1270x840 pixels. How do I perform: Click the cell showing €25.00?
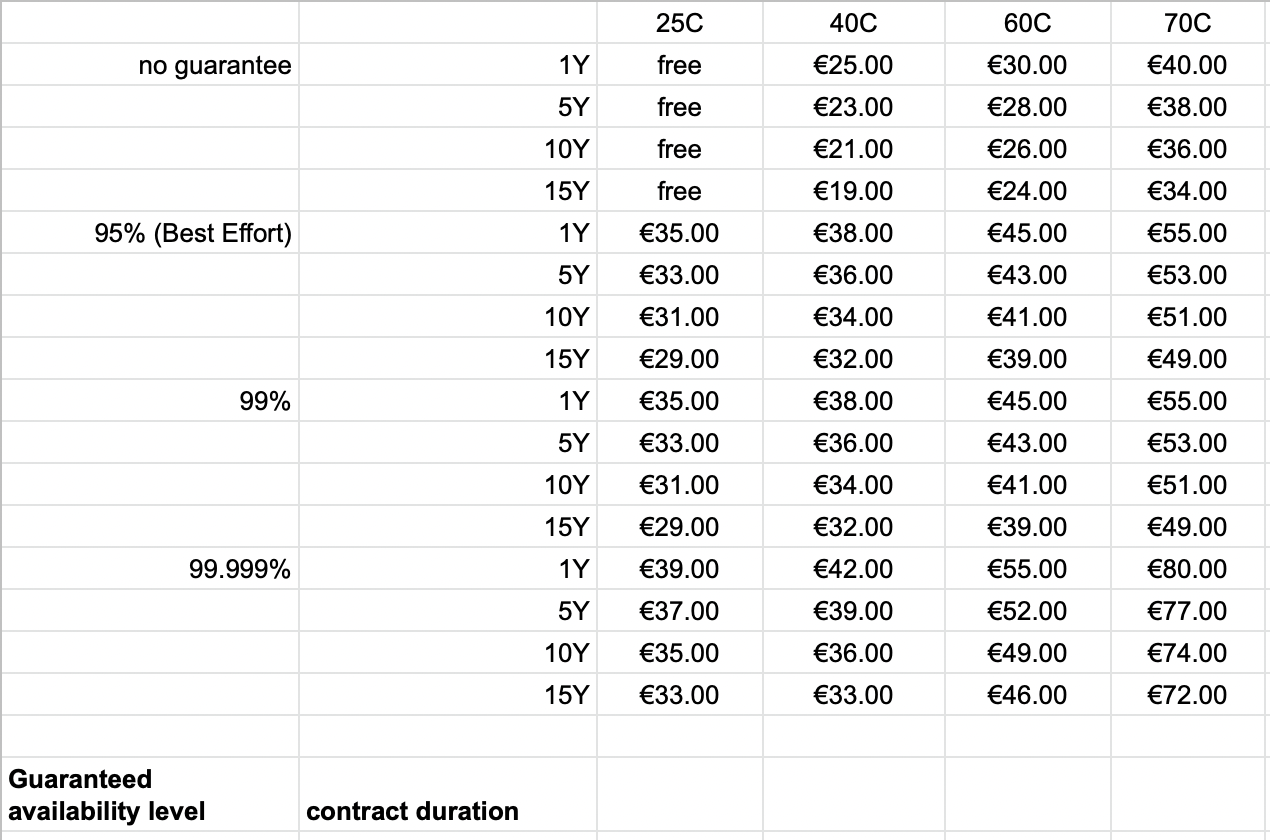point(853,66)
